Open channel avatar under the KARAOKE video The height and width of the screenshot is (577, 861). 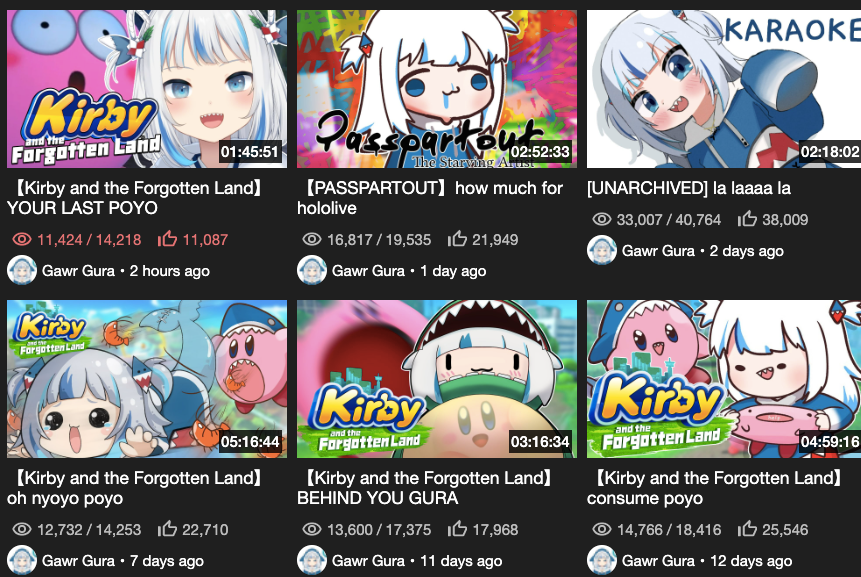602,250
